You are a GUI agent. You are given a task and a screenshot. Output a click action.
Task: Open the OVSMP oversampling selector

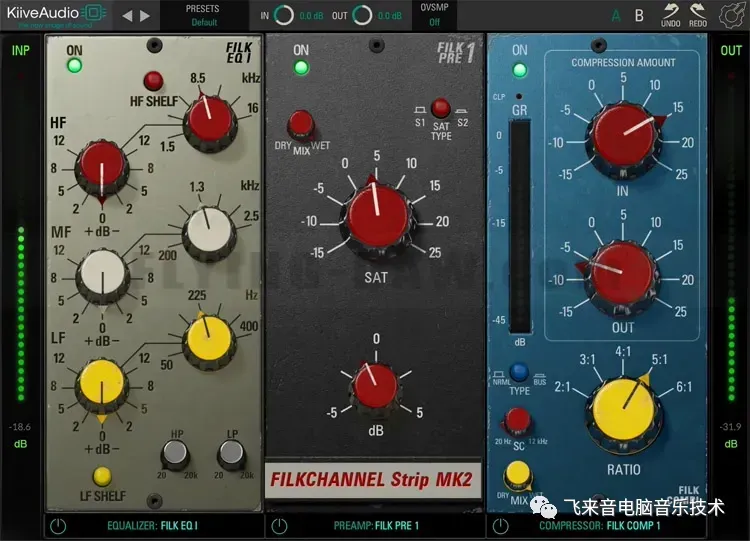tap(434, 15)
